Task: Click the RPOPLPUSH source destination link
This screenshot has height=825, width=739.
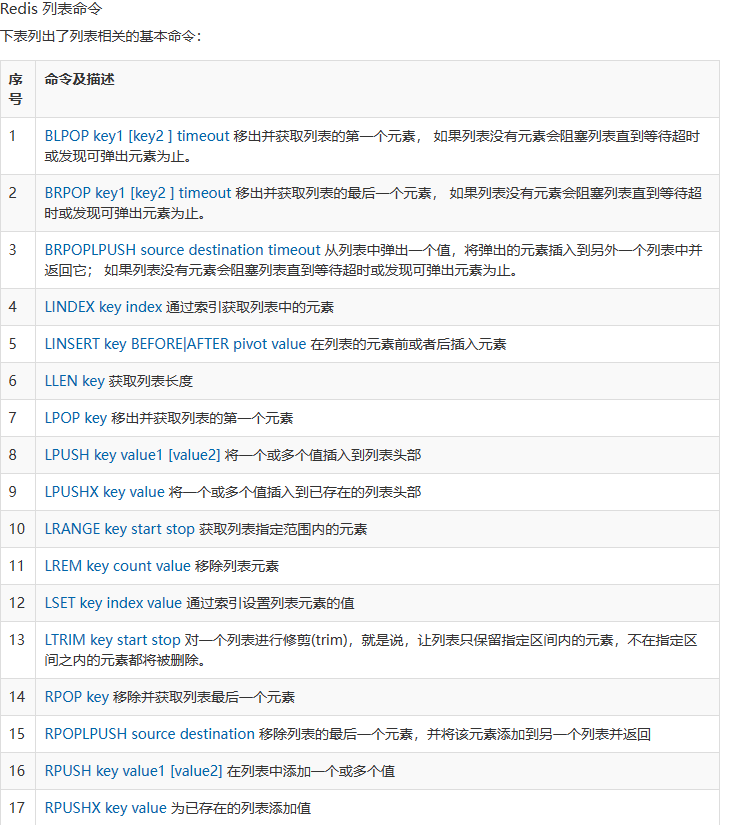Action: (x=150, y=734)
